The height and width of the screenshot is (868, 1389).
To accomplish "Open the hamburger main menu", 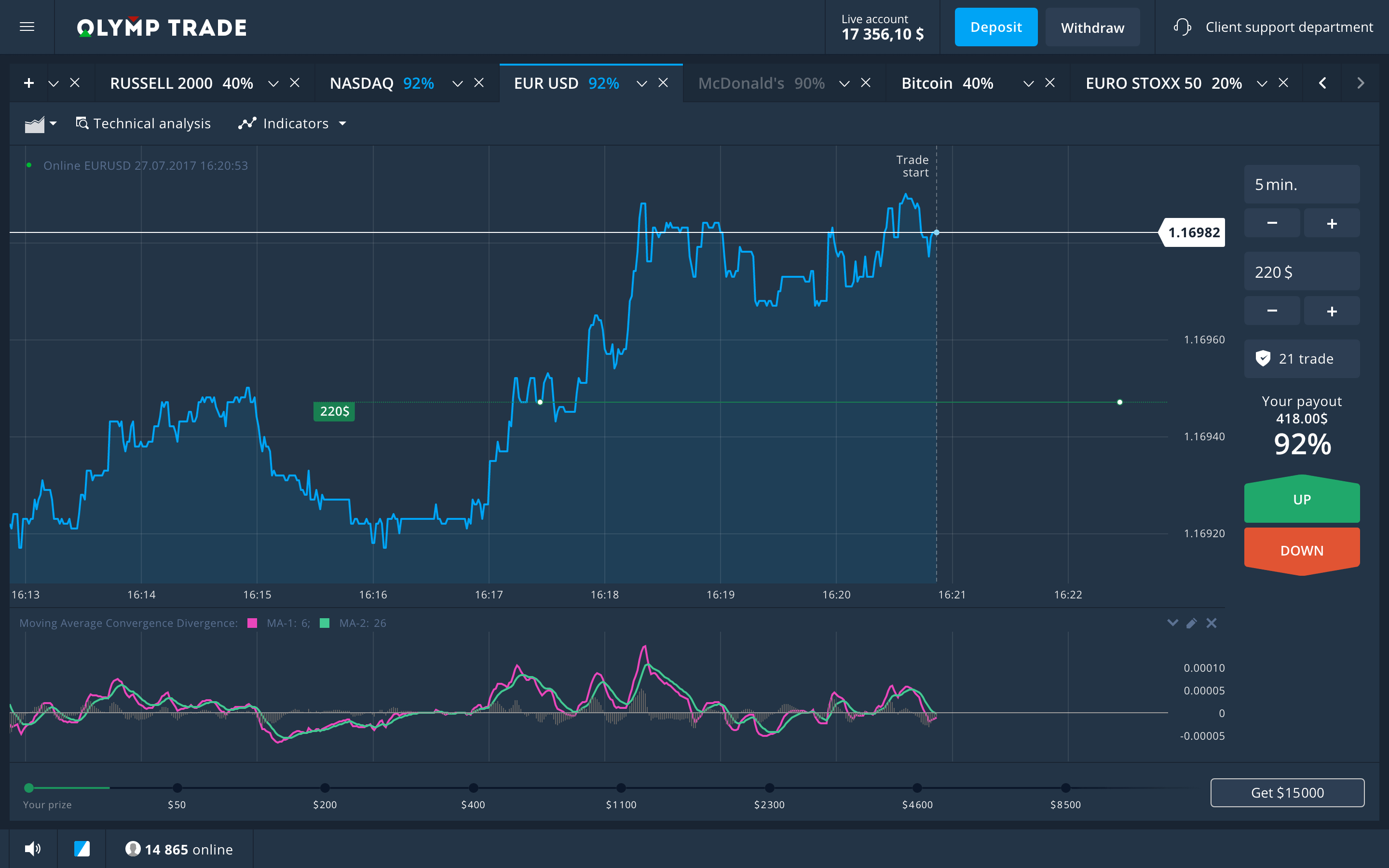I will point(27,27).
